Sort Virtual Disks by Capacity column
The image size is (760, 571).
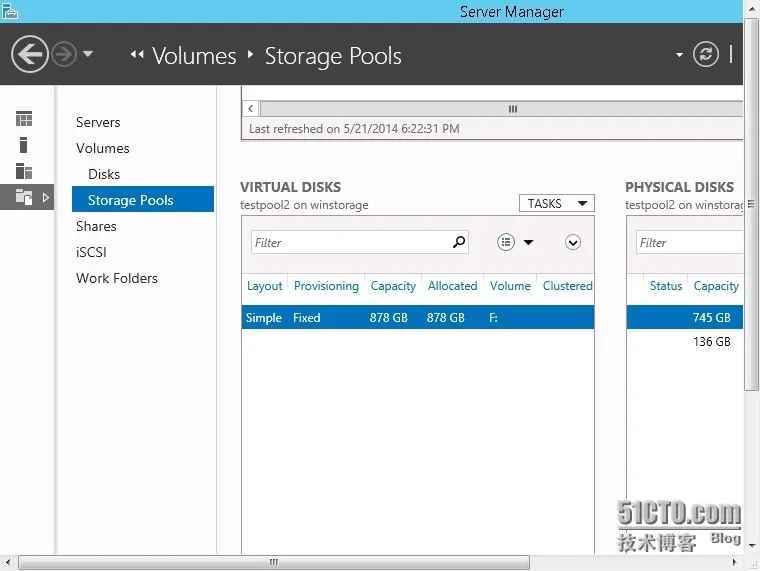393,286
